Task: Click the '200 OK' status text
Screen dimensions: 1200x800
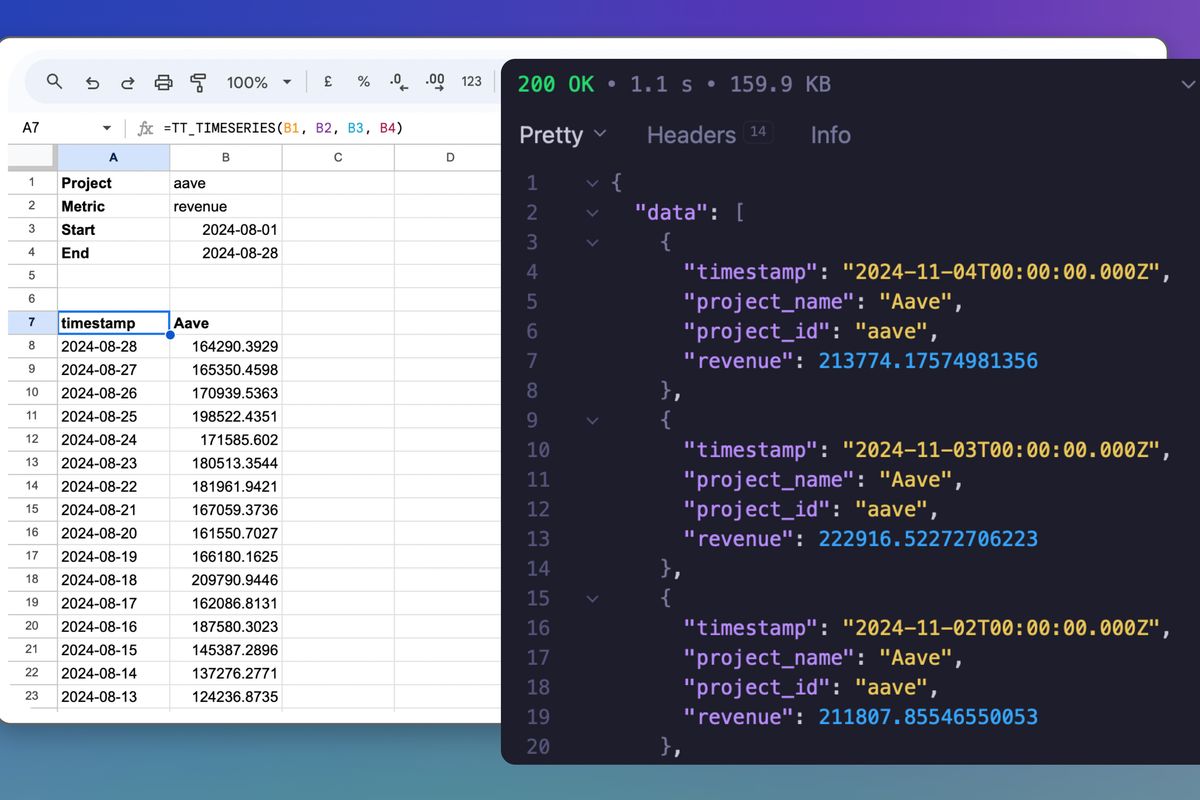Action: 556,84
